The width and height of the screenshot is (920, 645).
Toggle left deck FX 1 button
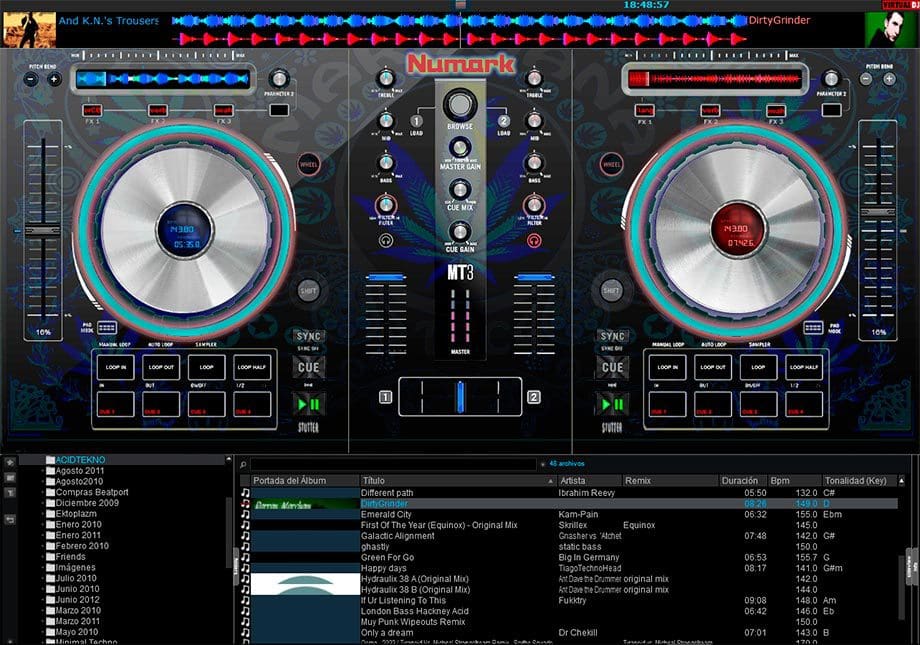[x=93, y=110]
